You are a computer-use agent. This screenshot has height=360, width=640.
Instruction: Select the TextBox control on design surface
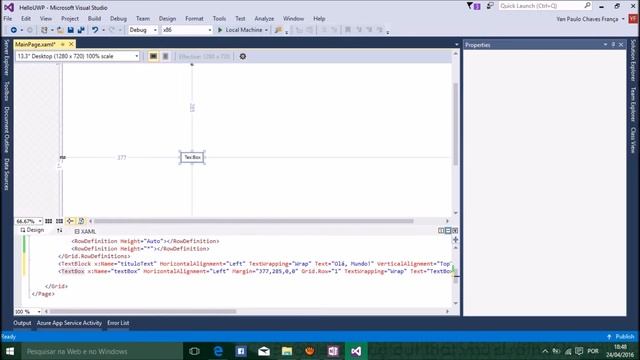[192, 157]
